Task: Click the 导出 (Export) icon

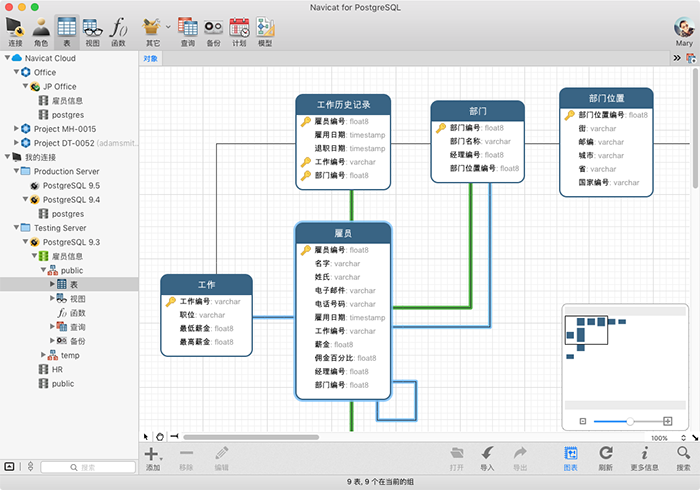Action: coord(520,459)
